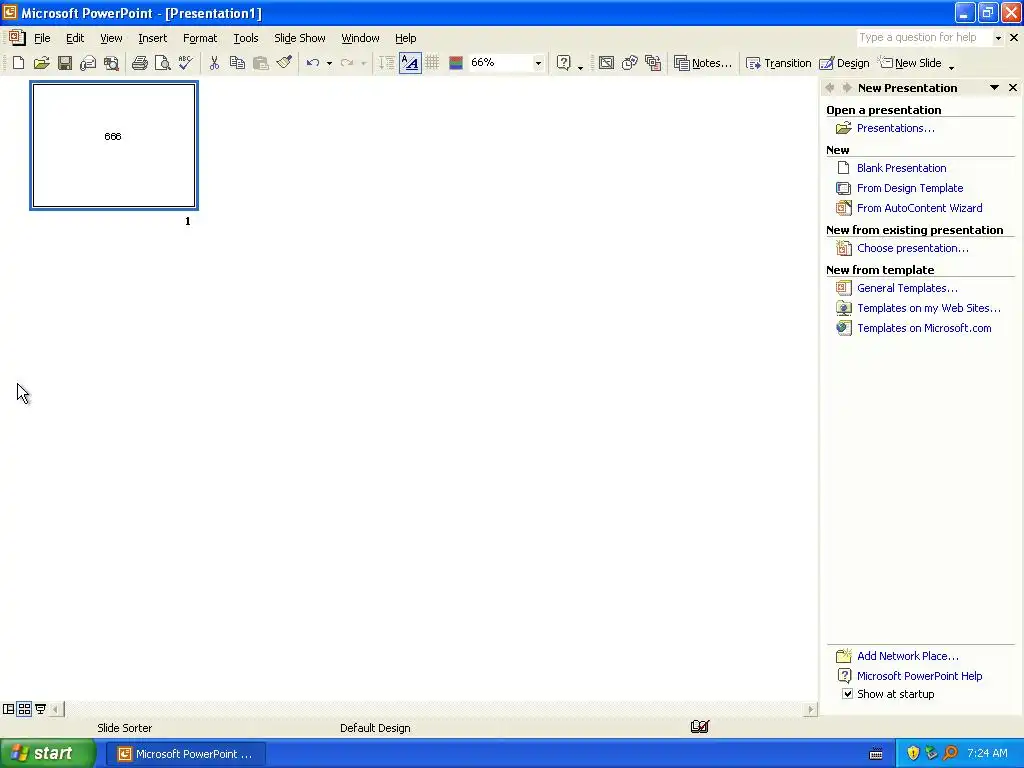
Task: Open the View menu
Action: click(111, 38)
